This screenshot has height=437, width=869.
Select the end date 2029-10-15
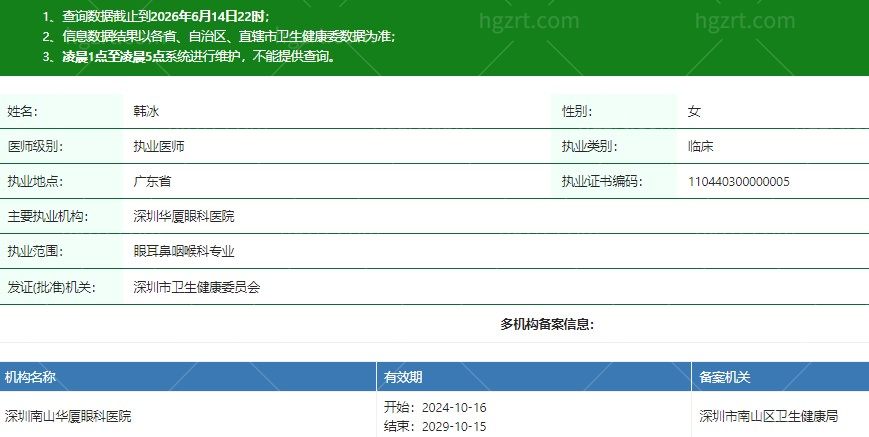point(454,426)
